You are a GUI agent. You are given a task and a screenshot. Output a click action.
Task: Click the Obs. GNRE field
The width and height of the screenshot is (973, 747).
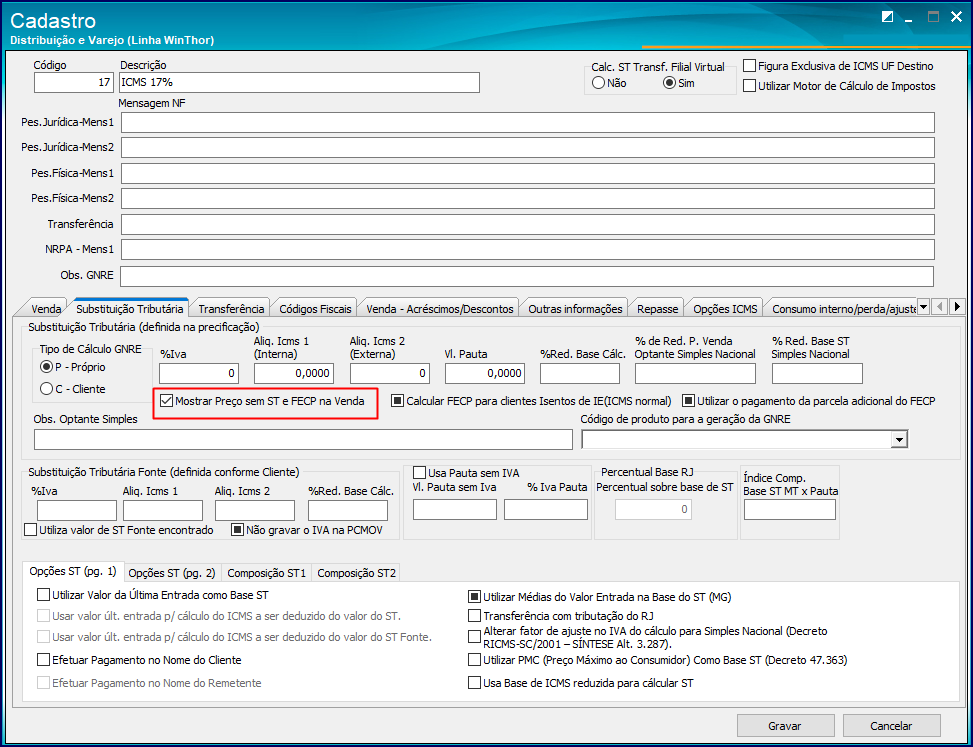click(527, 276)
